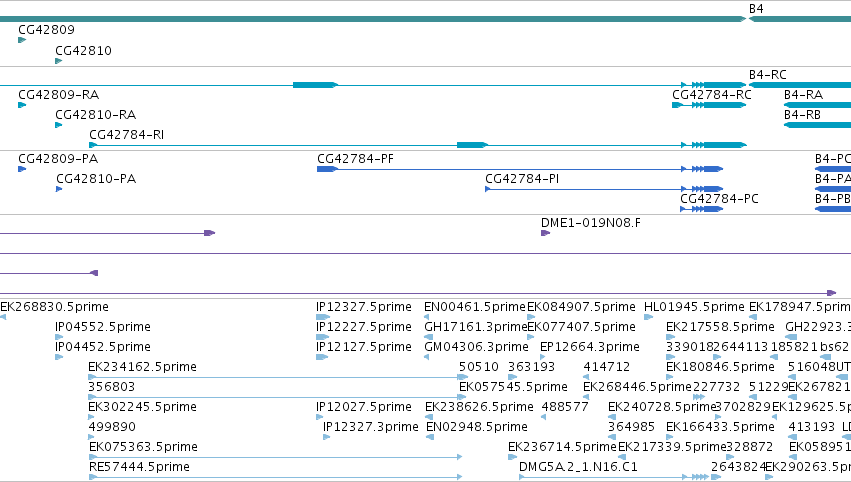
Task: Select the EK178947.5prime EST label
Action: [x=800, y=307]
